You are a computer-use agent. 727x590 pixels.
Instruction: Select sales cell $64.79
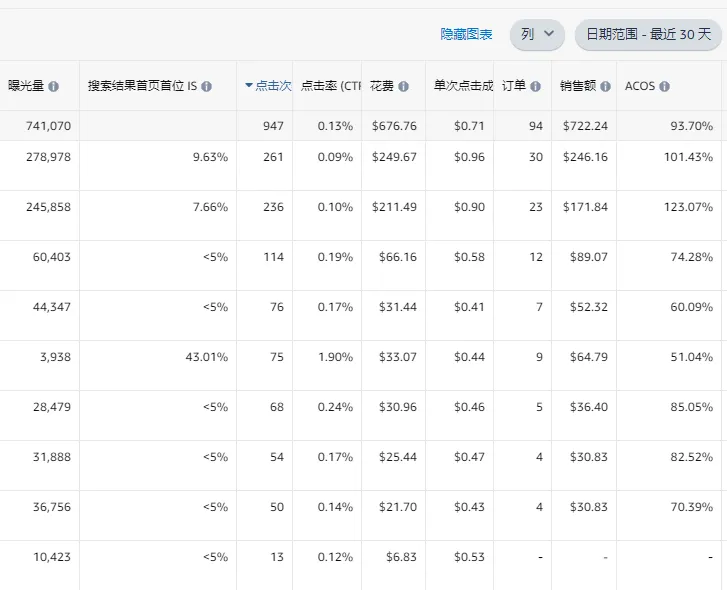point(589,357)
